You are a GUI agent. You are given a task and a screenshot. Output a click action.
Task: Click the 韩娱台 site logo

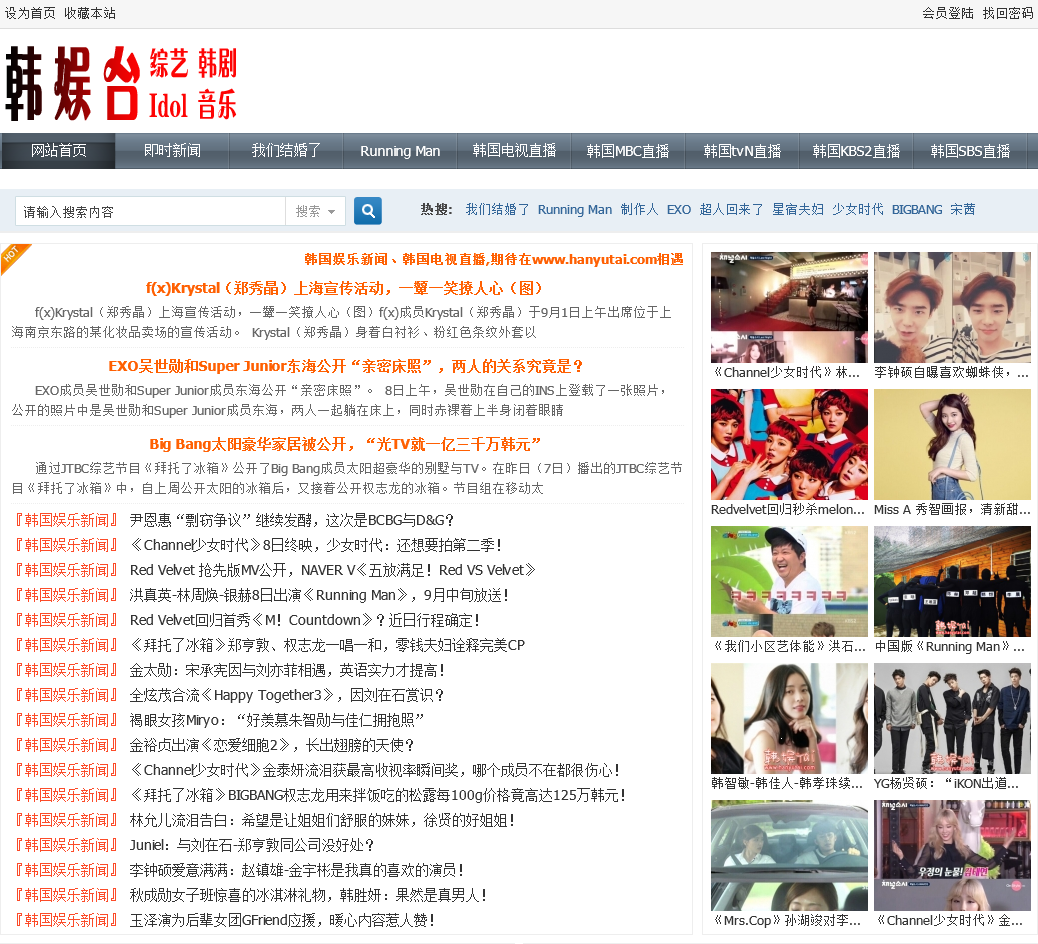click(121, 83)
